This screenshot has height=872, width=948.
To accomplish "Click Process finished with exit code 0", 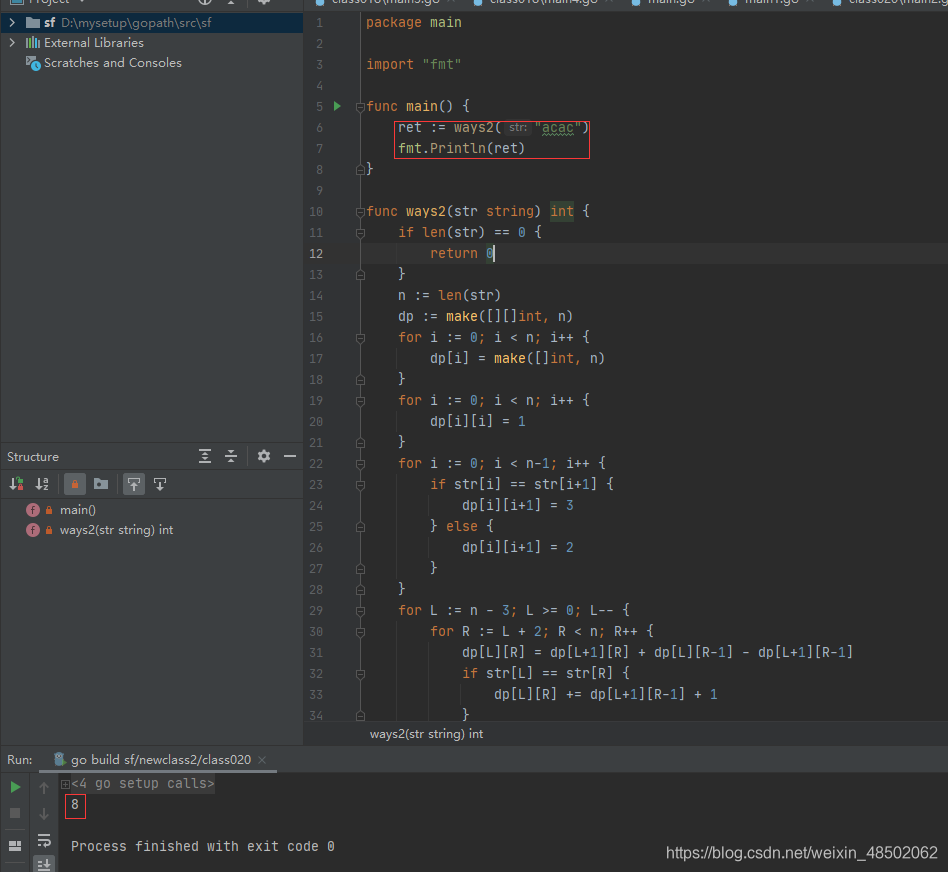I will pos(203,847).
